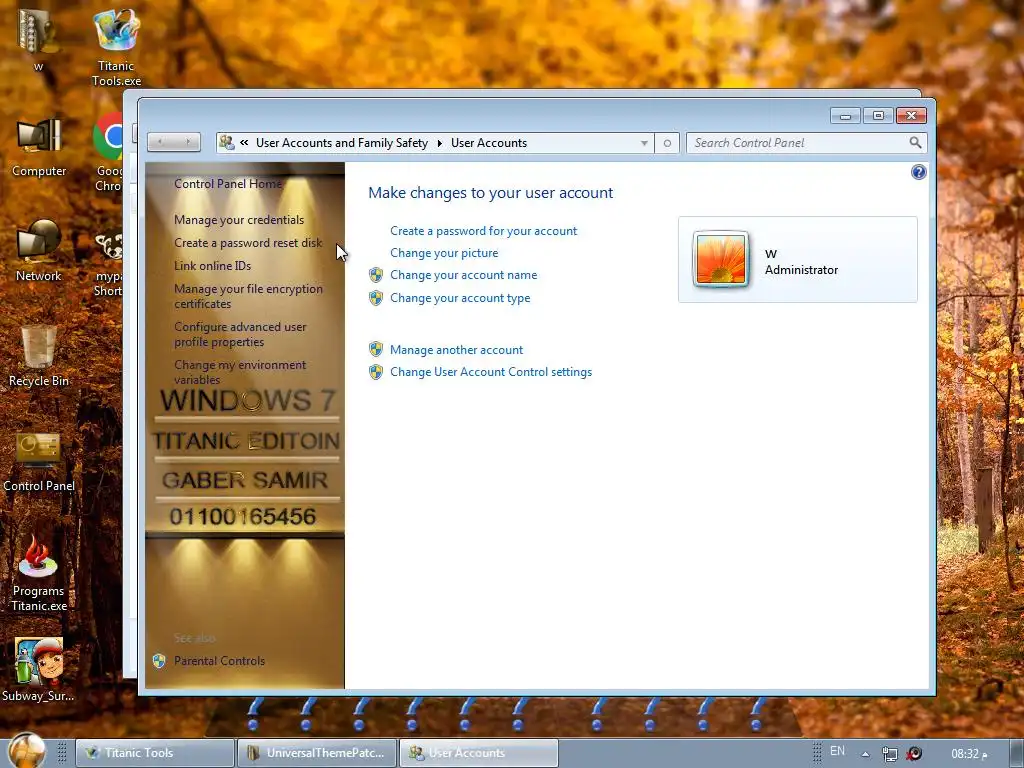The image size is (1024, 768).
Task: Minimize the User Accounts window
Action: click(x=845, y=116)
